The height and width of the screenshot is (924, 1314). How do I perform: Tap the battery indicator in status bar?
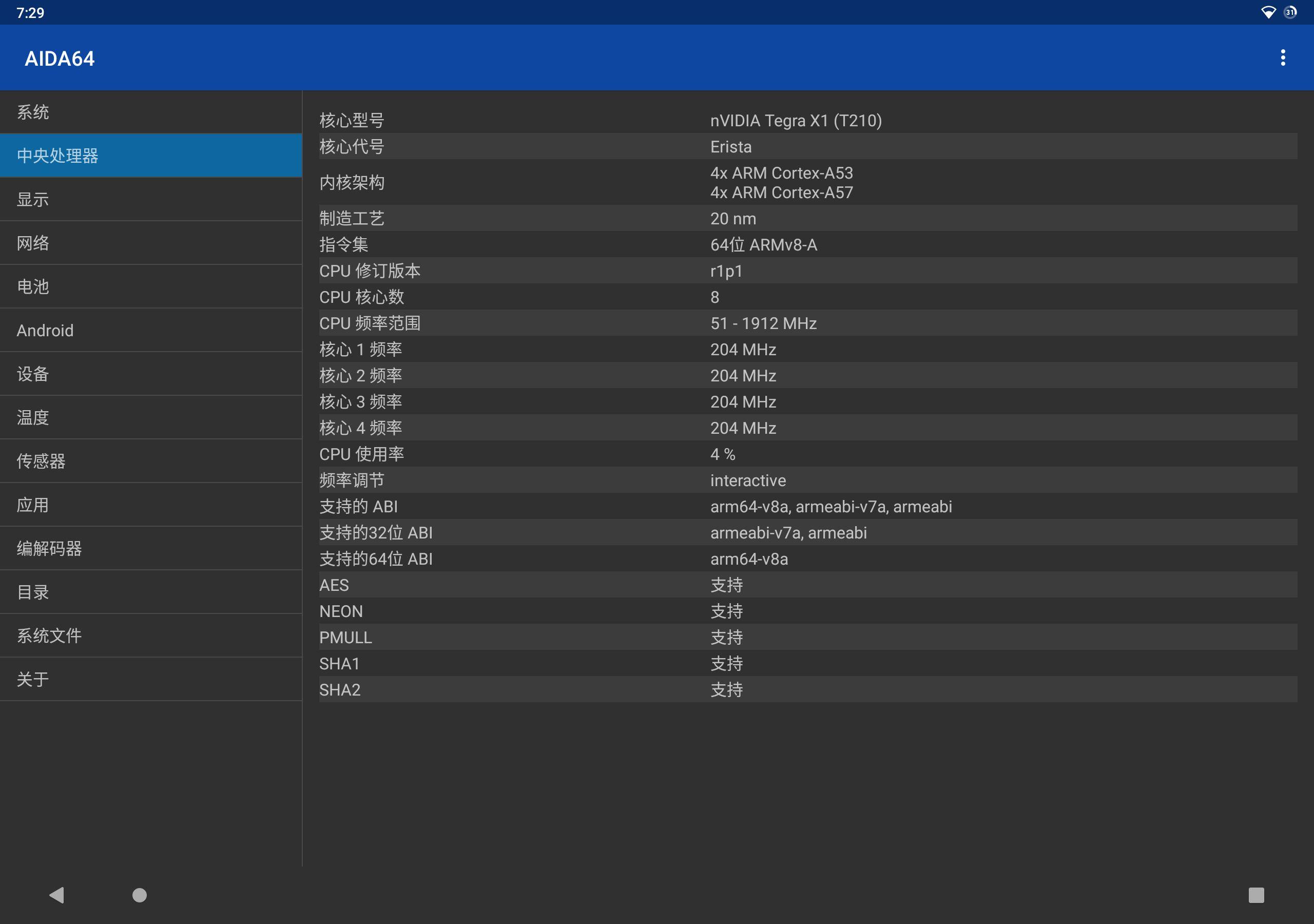1290,12
